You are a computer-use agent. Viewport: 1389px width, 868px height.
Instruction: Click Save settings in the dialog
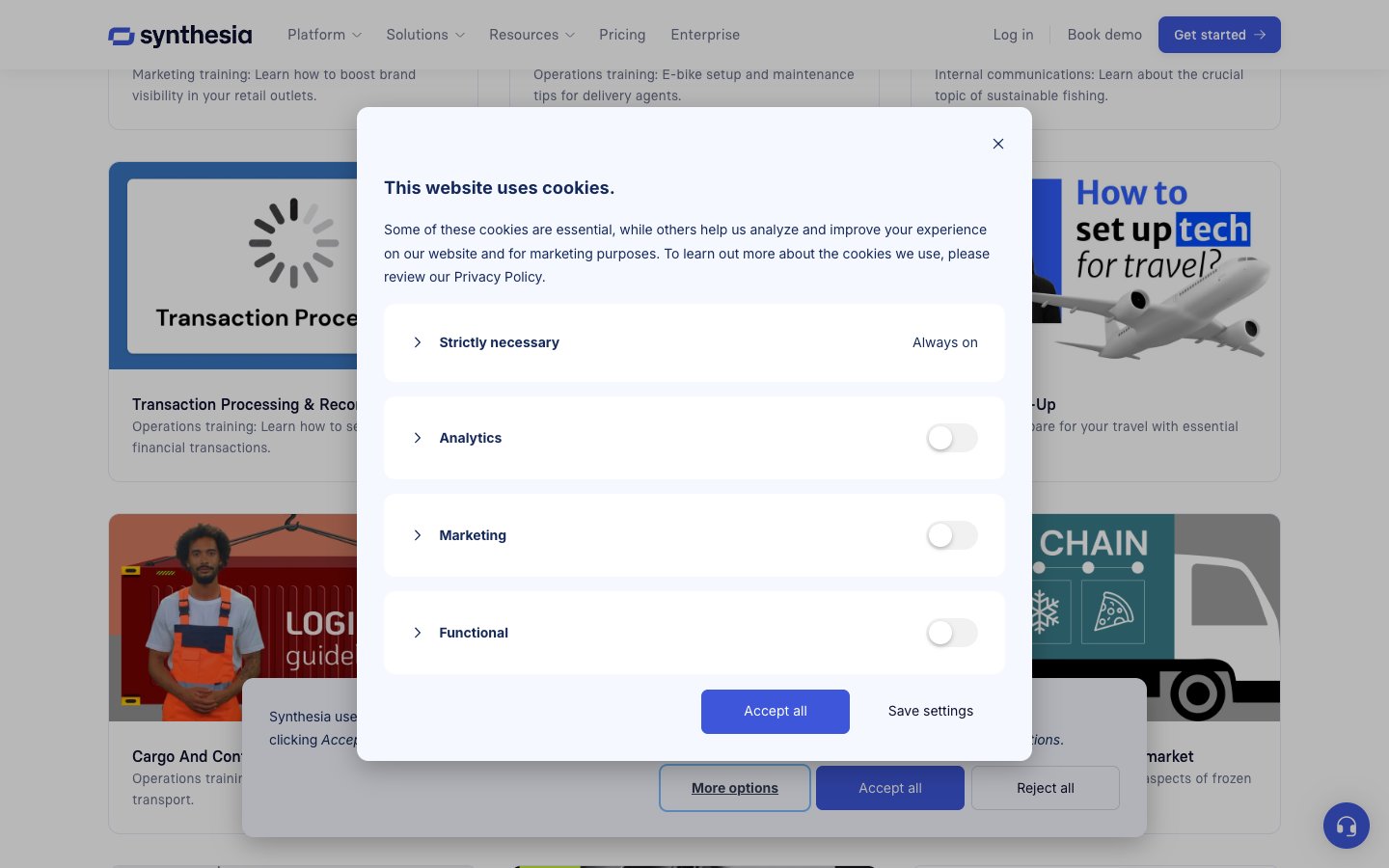tap(930, 712)
